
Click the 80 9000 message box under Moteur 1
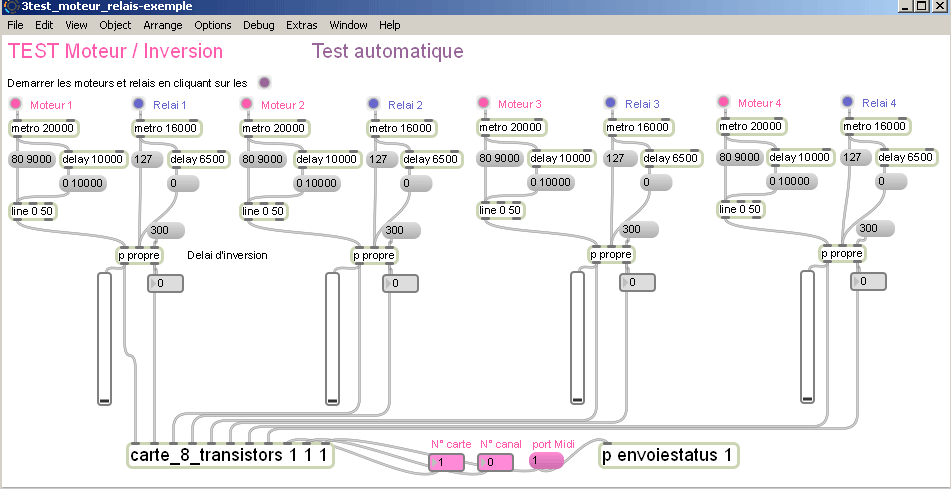pos(31,159)
